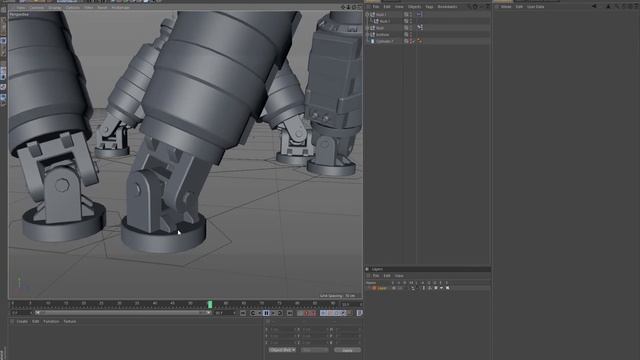Click the search icon in Object Manager
This screenshot has width=640, height=360.
pos(469,7)
